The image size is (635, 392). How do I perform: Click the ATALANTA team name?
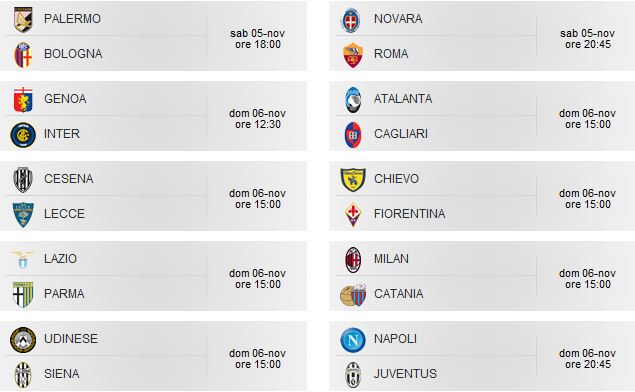click(403, 98)
